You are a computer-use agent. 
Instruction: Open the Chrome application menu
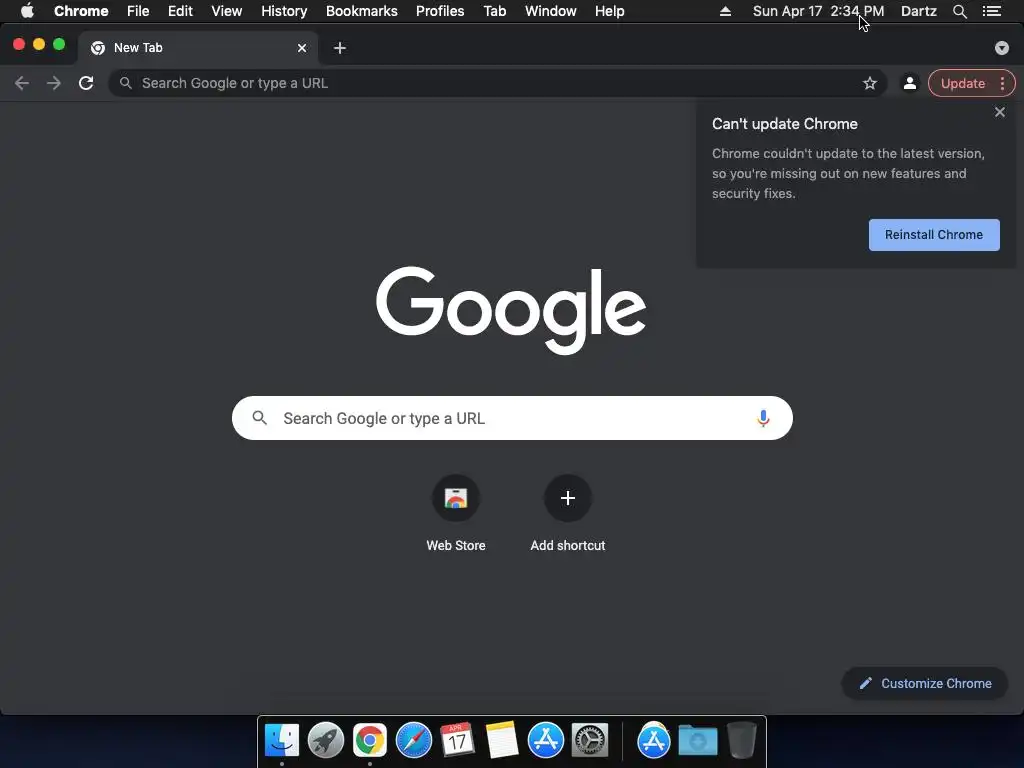tap(81, 11)
